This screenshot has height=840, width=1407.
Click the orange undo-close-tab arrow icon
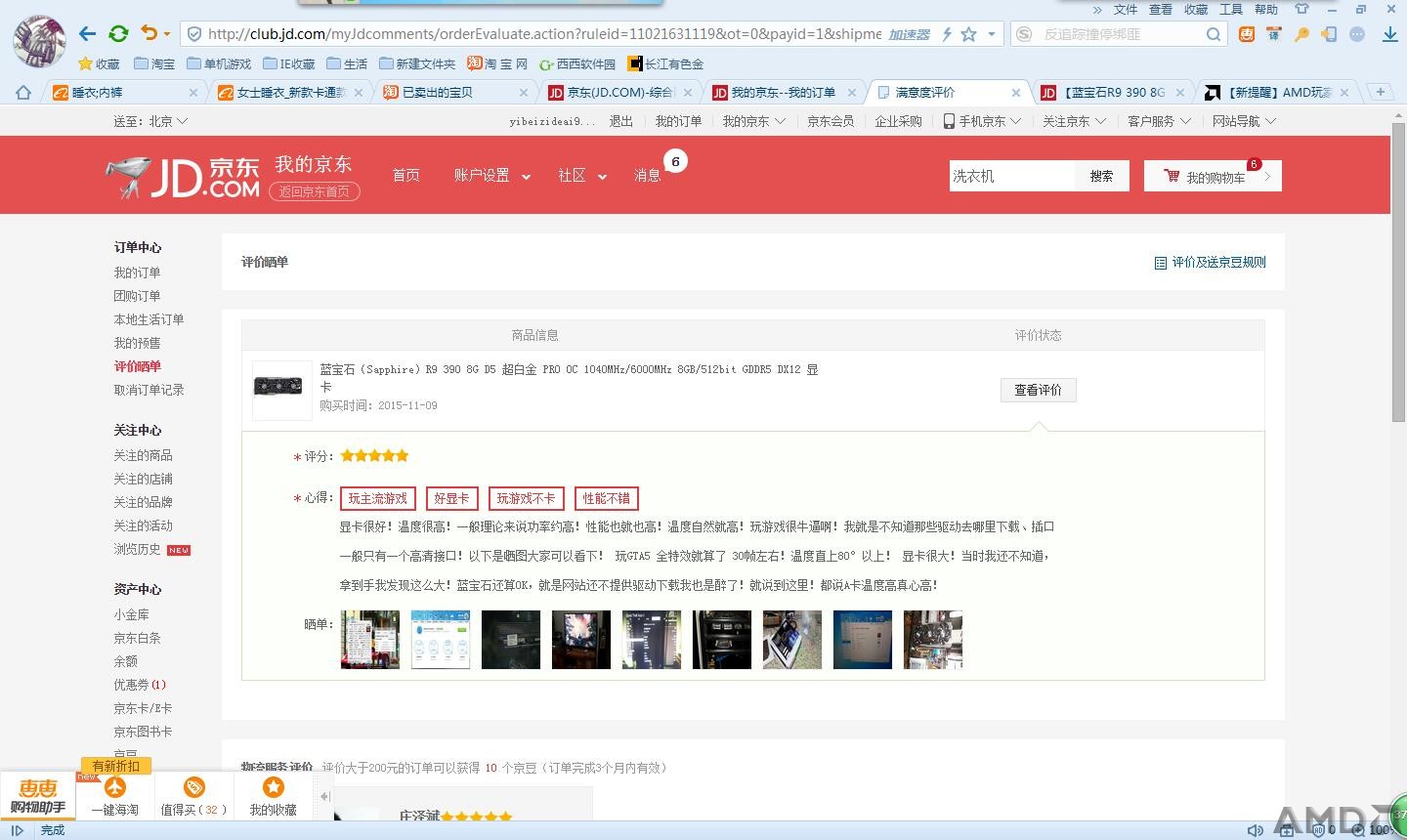(149, 33)
